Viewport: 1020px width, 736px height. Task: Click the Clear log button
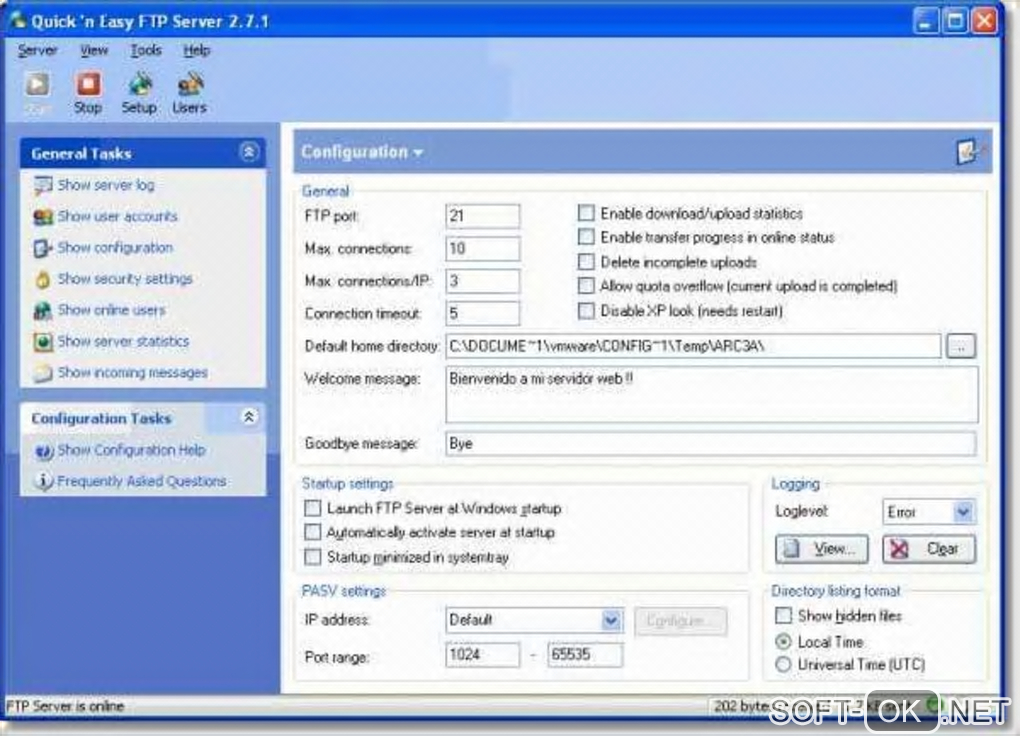click(x=929, y=549)
